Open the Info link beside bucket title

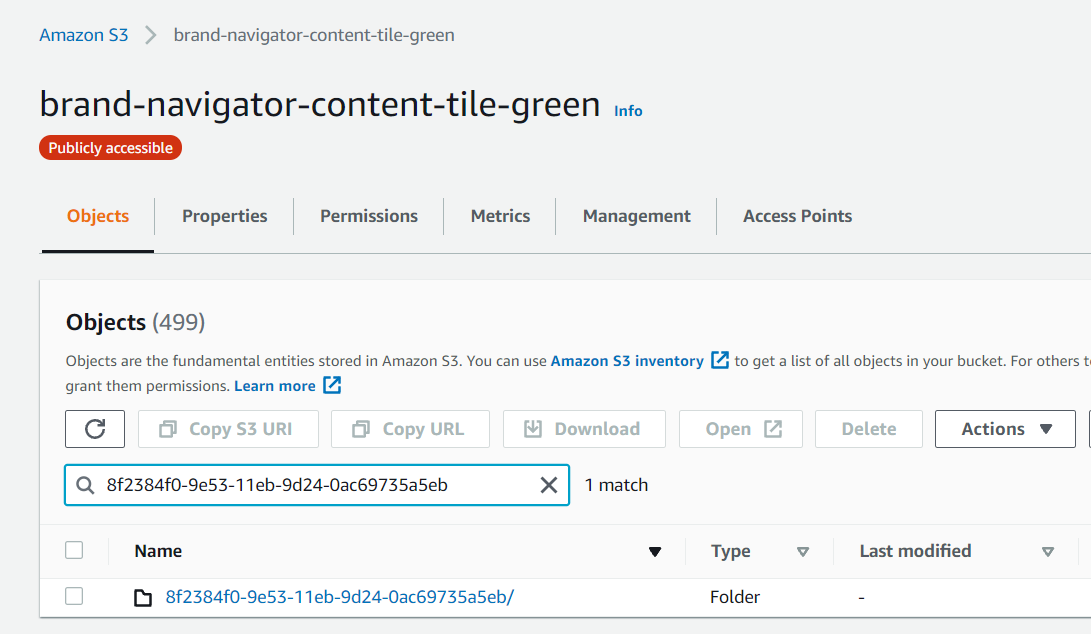628,111
